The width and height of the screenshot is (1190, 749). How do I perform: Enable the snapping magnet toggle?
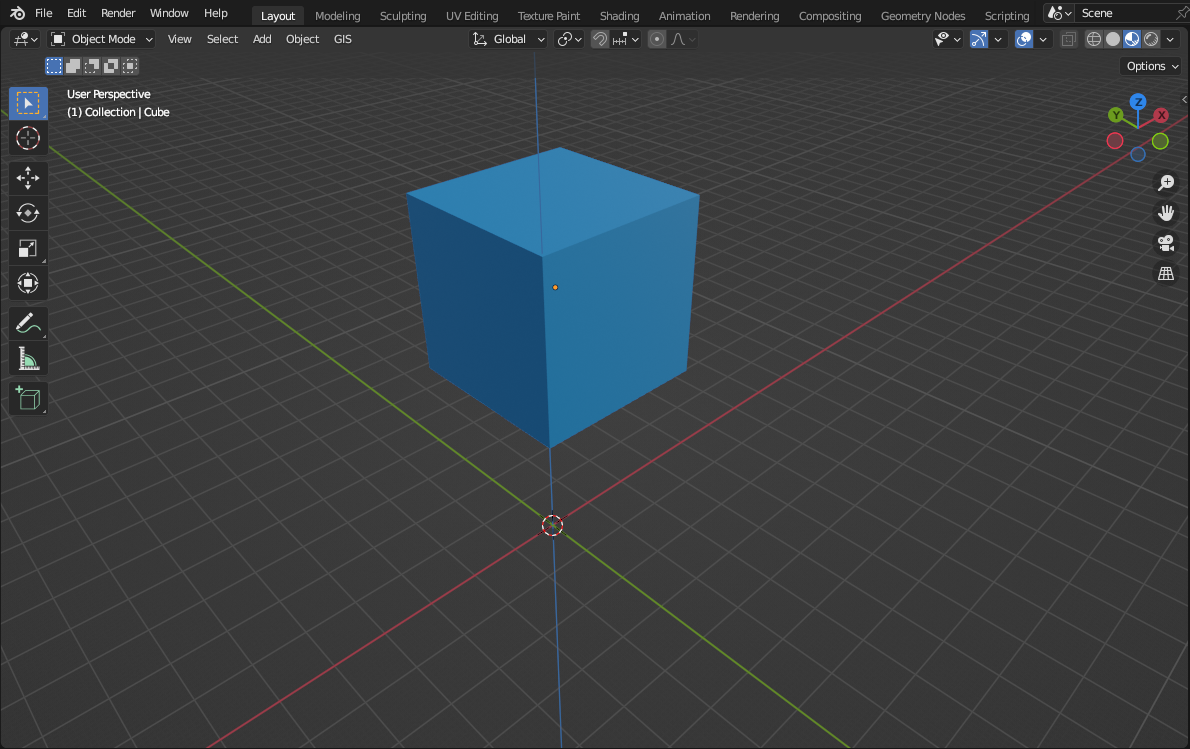[598, 38]
